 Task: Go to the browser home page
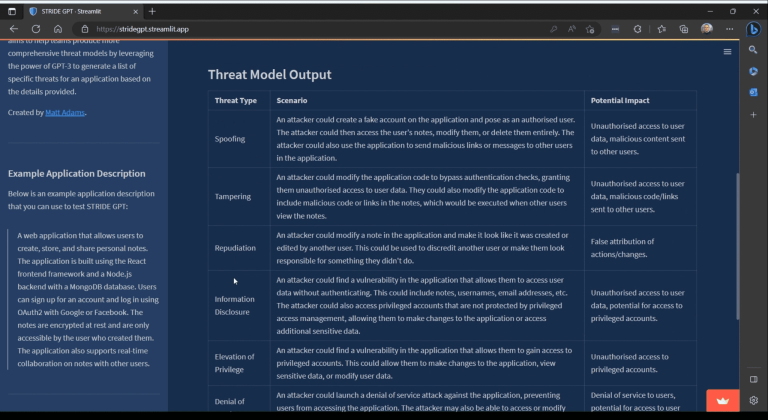click(58, 29)
